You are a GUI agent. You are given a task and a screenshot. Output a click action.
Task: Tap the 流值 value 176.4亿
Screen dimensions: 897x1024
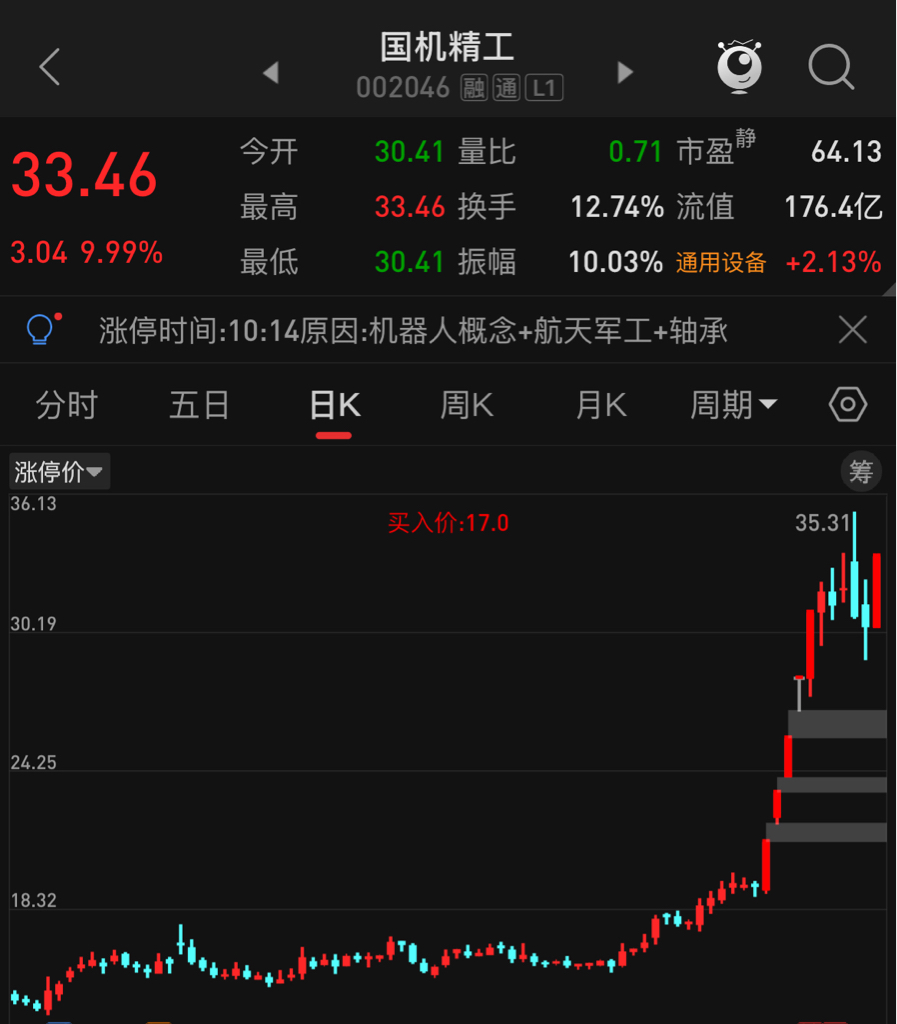[833, 207]
